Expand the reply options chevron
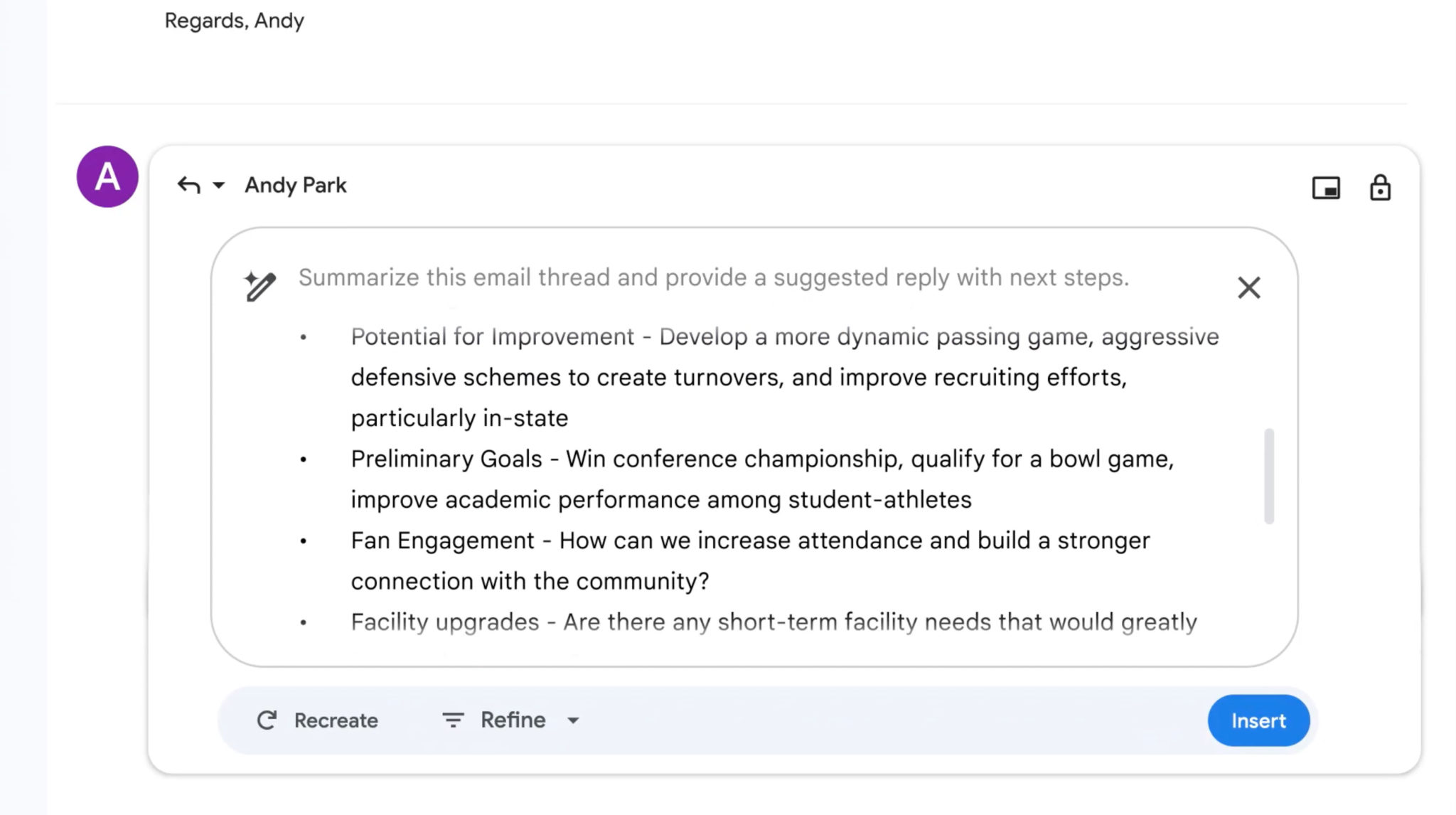Image resolution: width=1456 pixels, height=815 pixels. point(218,185)
